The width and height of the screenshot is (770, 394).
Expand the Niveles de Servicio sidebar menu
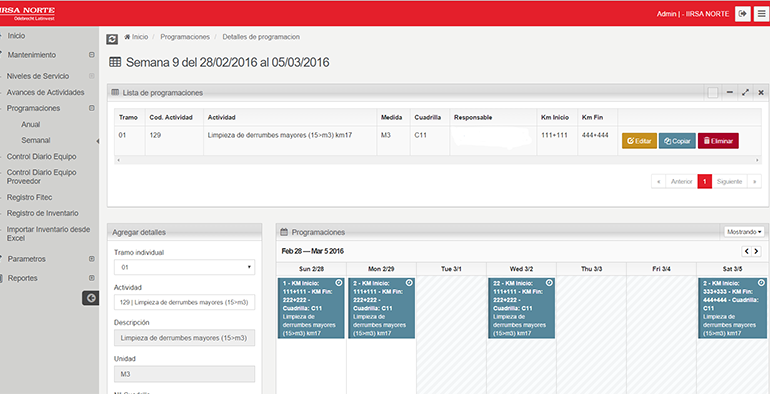coord(91,76)
